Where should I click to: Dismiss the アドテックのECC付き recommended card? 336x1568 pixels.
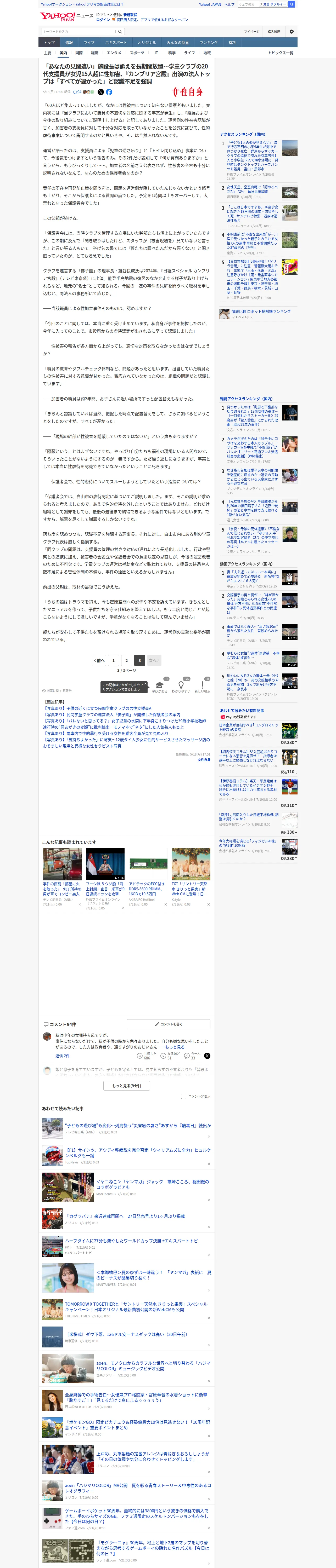click(x=165, y=904)
